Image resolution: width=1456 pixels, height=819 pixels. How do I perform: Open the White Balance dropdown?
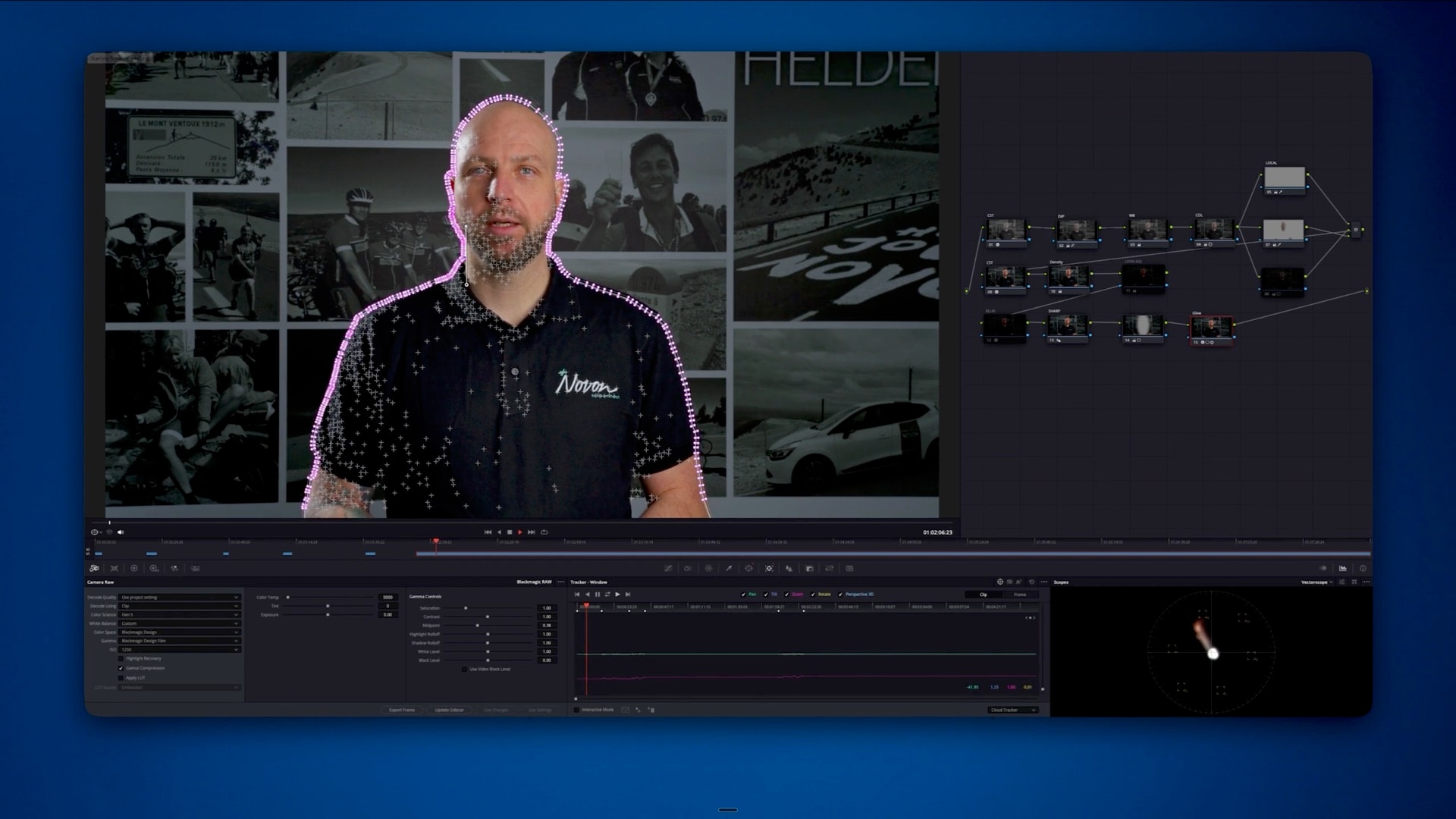[180, 623]
